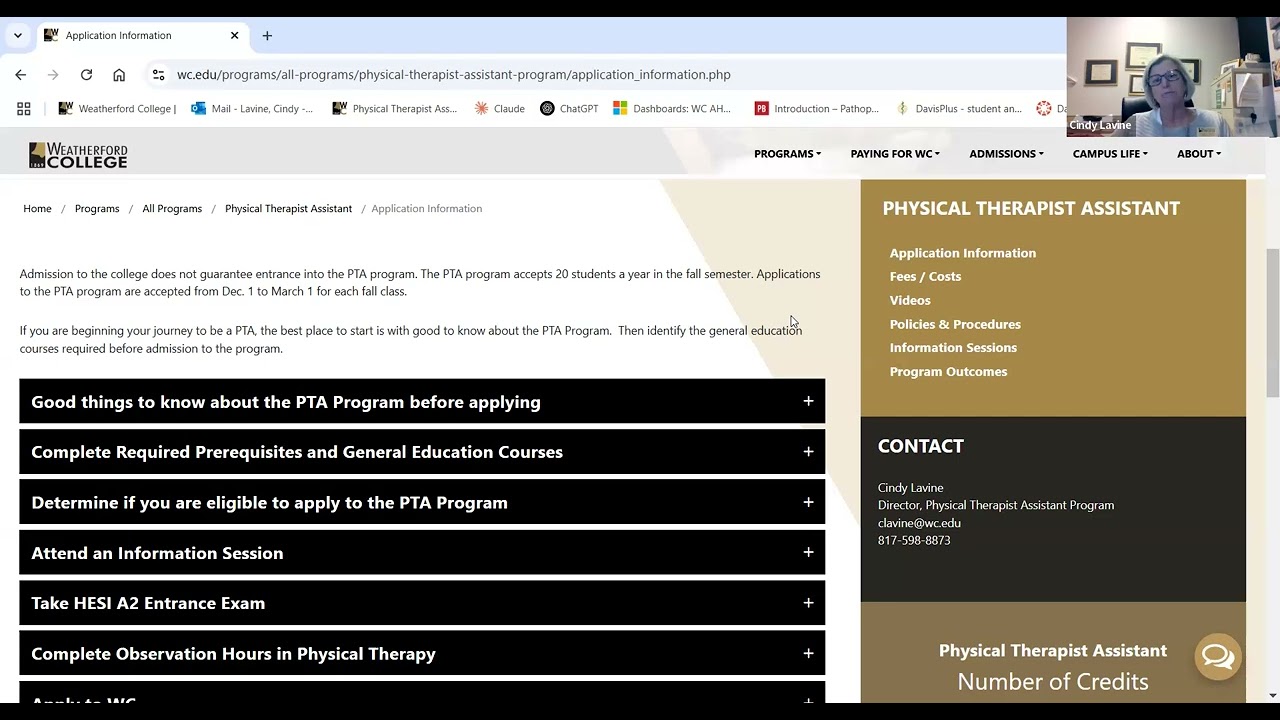Click the scrollbar down arrow
This screenshot has width=1280, height=720.
click(x=1272, y=696)
